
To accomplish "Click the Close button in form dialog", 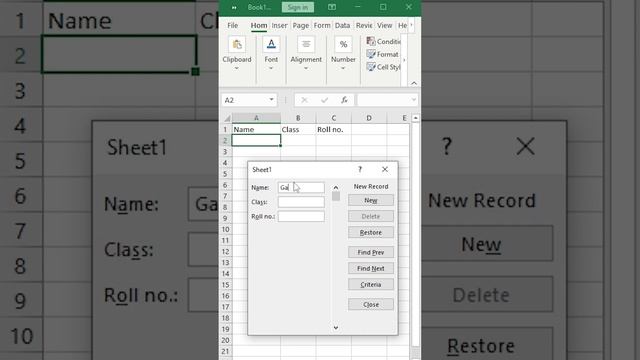I will coord(371,304).
